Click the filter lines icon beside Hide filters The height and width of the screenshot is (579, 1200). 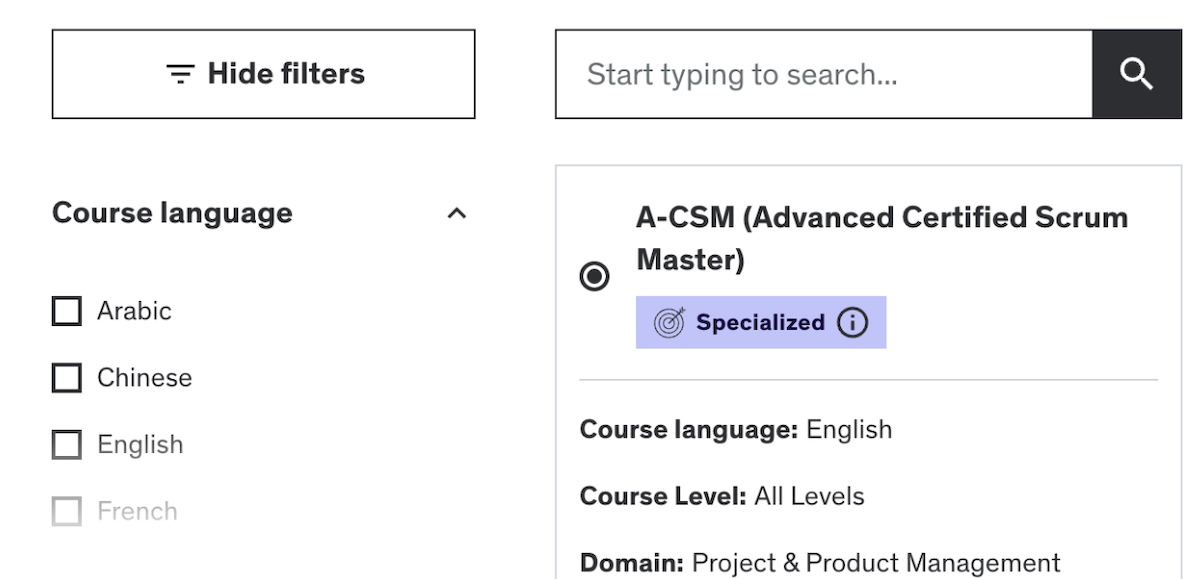click(180, 74)
